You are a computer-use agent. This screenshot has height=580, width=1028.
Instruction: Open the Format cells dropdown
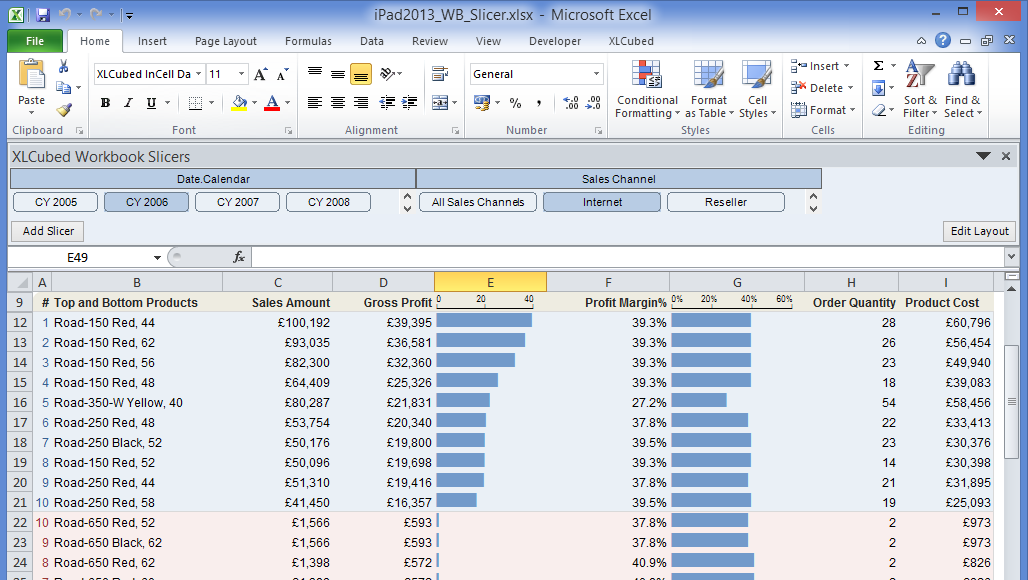852,110
